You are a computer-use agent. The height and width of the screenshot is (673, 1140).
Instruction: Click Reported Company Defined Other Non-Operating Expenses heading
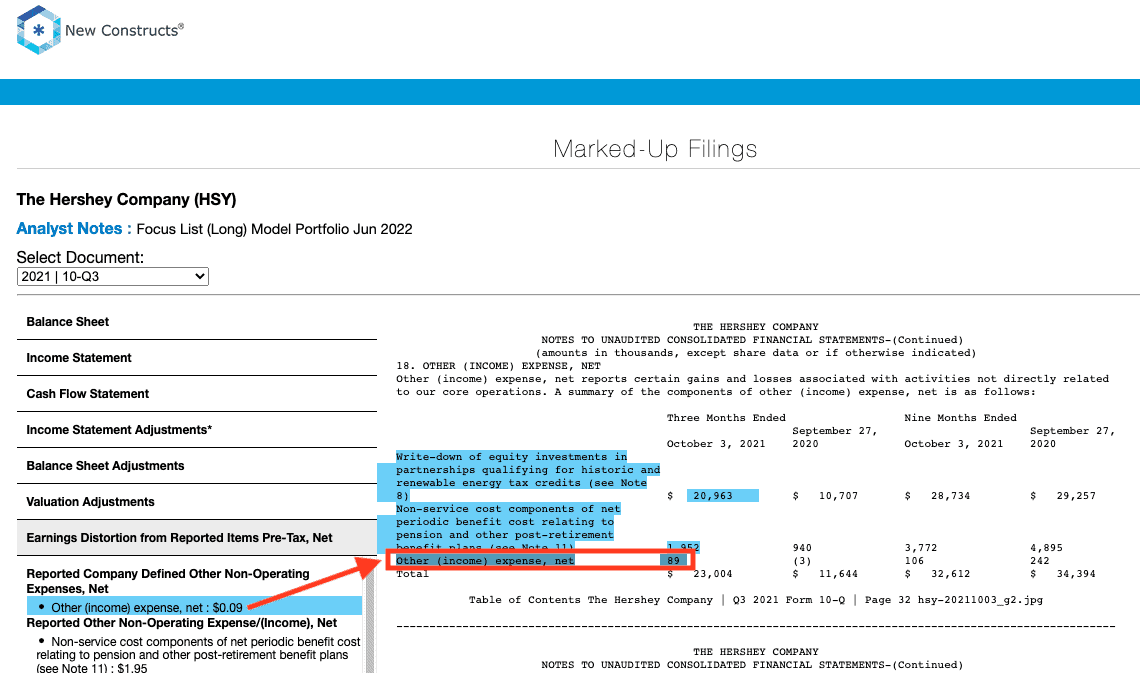168,581
